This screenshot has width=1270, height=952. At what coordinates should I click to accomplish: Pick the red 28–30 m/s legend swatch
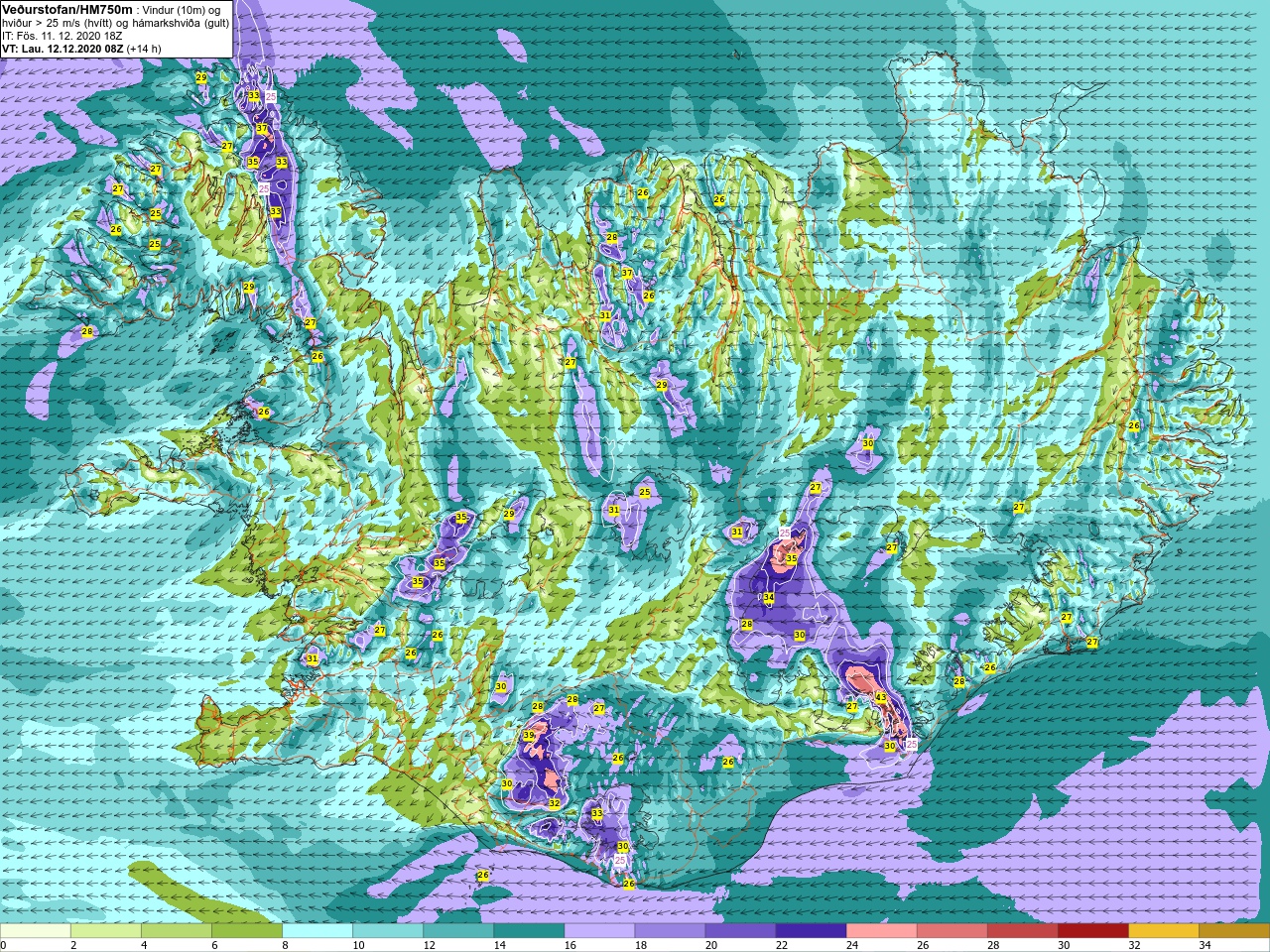1022,931
